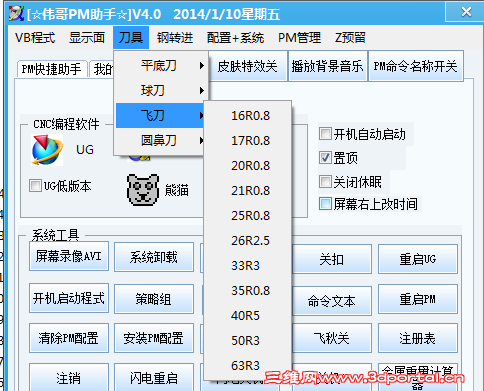This screenshot has width=484, height=391.
Task: Click the 飞秋关 button
Action: 332,338
